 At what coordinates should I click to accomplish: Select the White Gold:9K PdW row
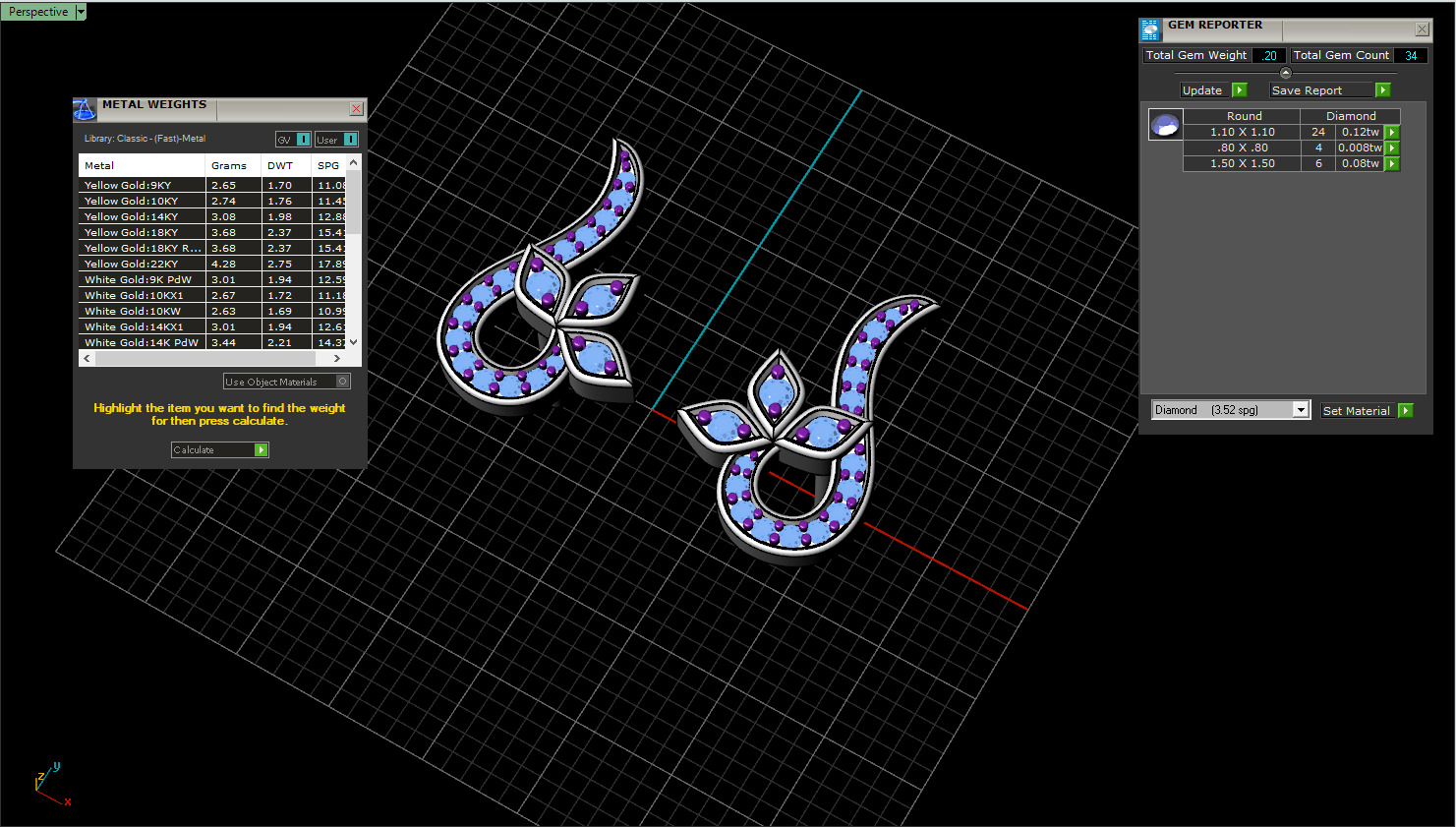pos(212,279)
